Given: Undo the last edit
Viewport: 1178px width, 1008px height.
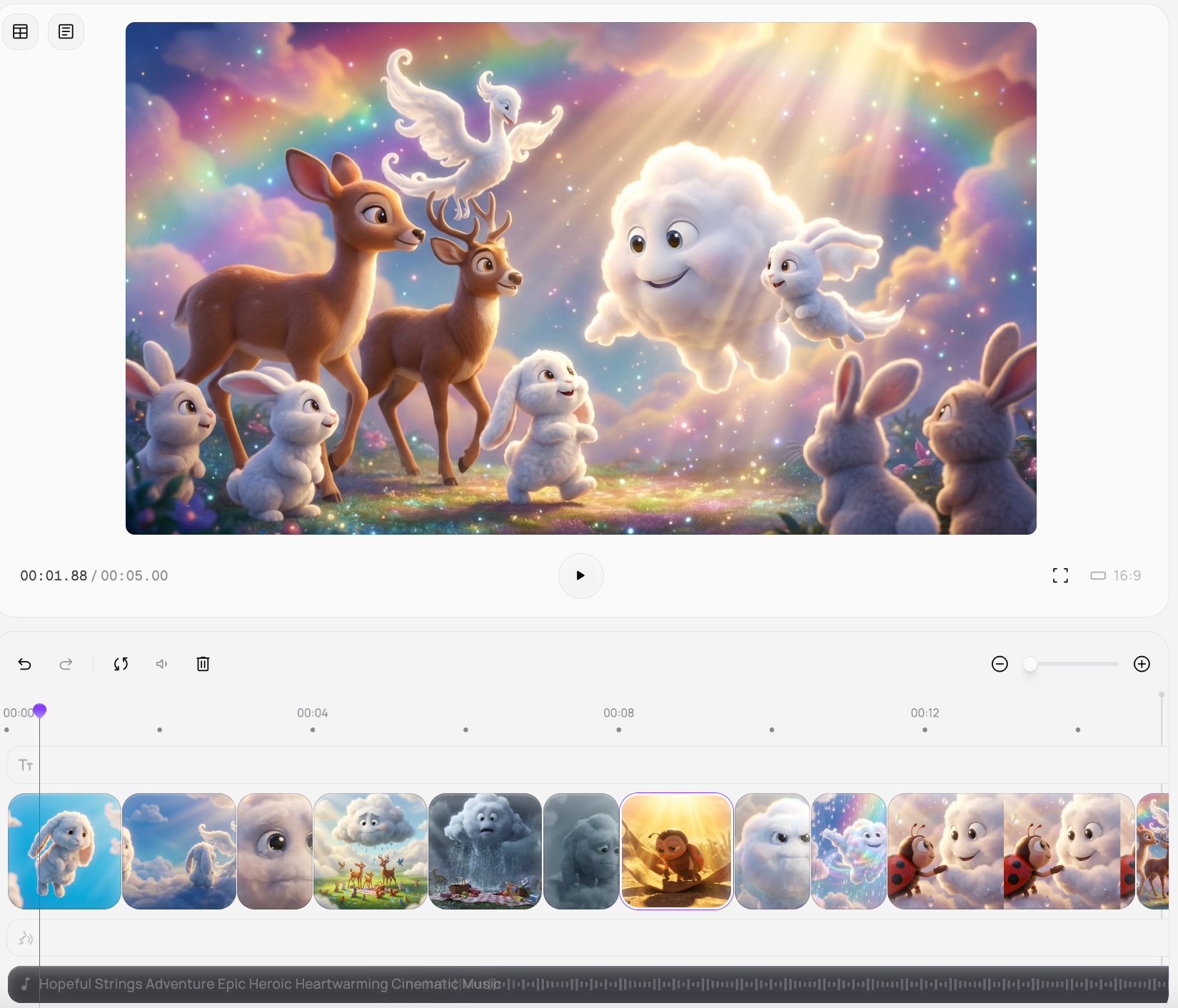Looking at the screenshot, I should tap(25, 664).
